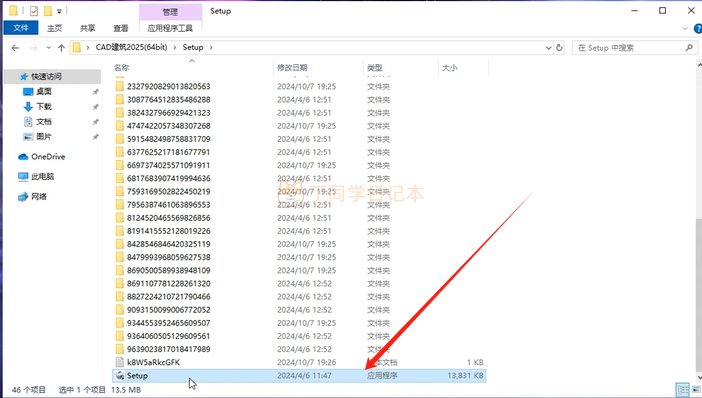The width and height of the screenshot is (702, 398).
Task: Expand the address bar history dropdown
Action: pos(548,47)
